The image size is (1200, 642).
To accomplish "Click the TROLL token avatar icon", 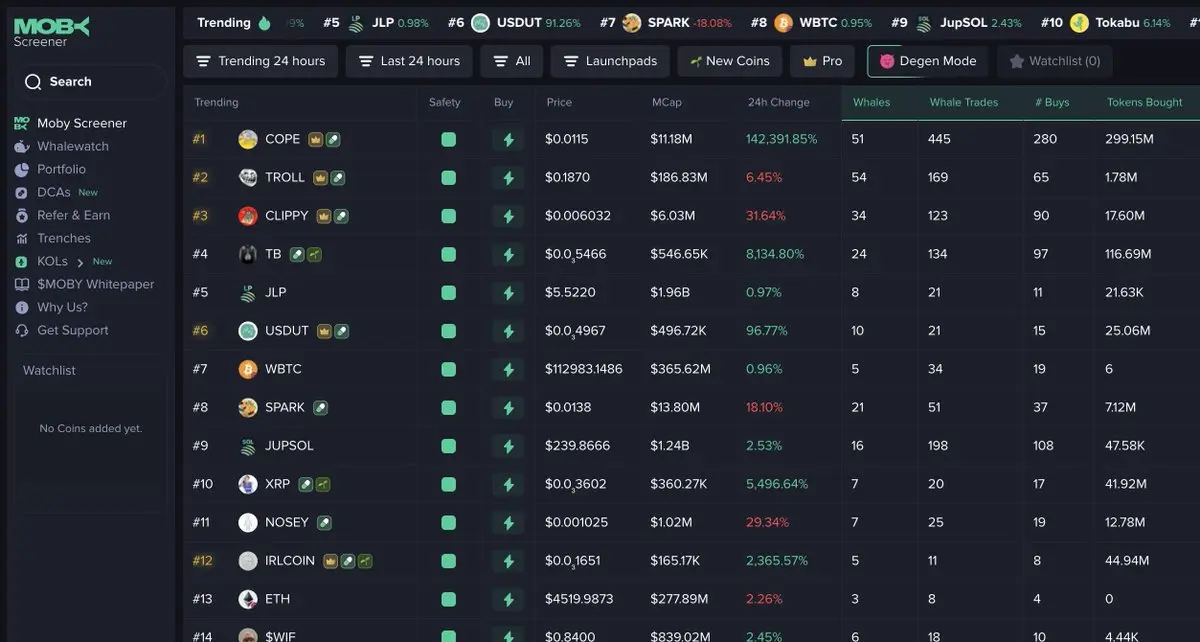I will pyautogui.click(x=248, y=178).
